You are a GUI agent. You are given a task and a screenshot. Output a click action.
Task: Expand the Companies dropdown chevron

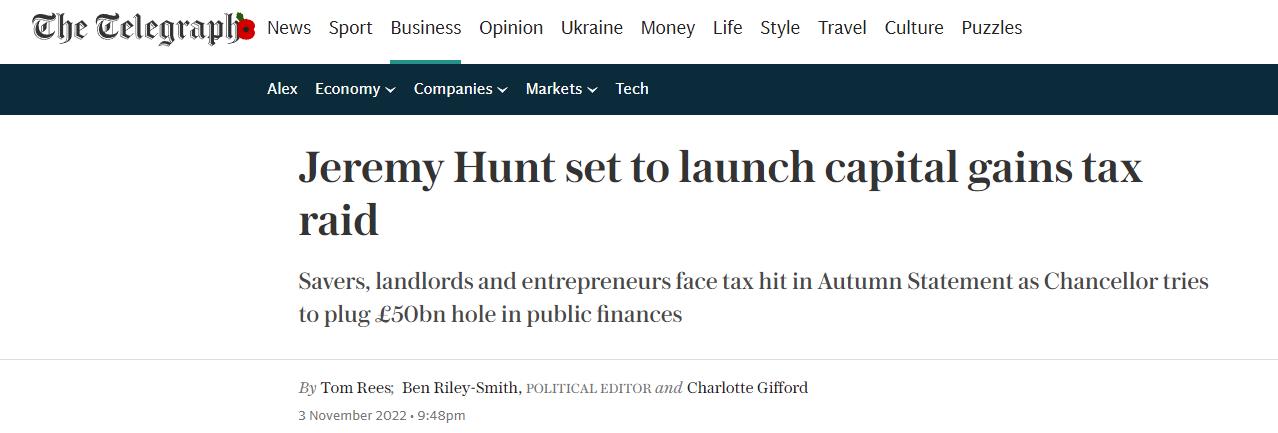(502, 89)
